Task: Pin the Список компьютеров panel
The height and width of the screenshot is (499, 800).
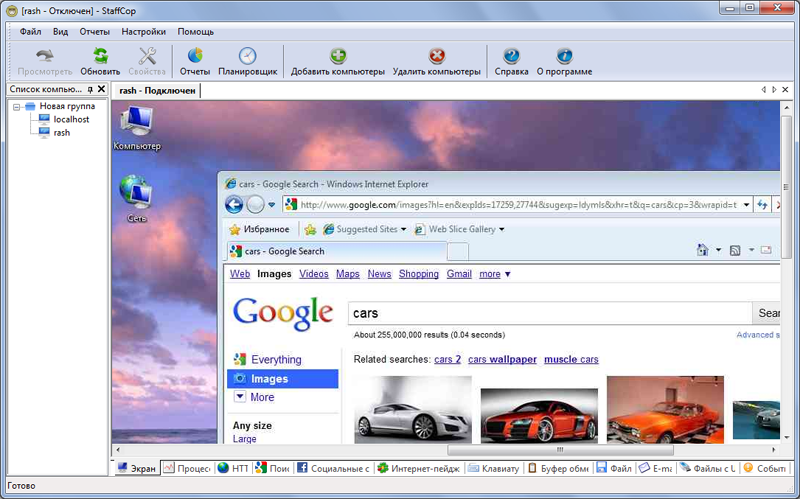Action: pyautogui.click(x=90, y=89)
